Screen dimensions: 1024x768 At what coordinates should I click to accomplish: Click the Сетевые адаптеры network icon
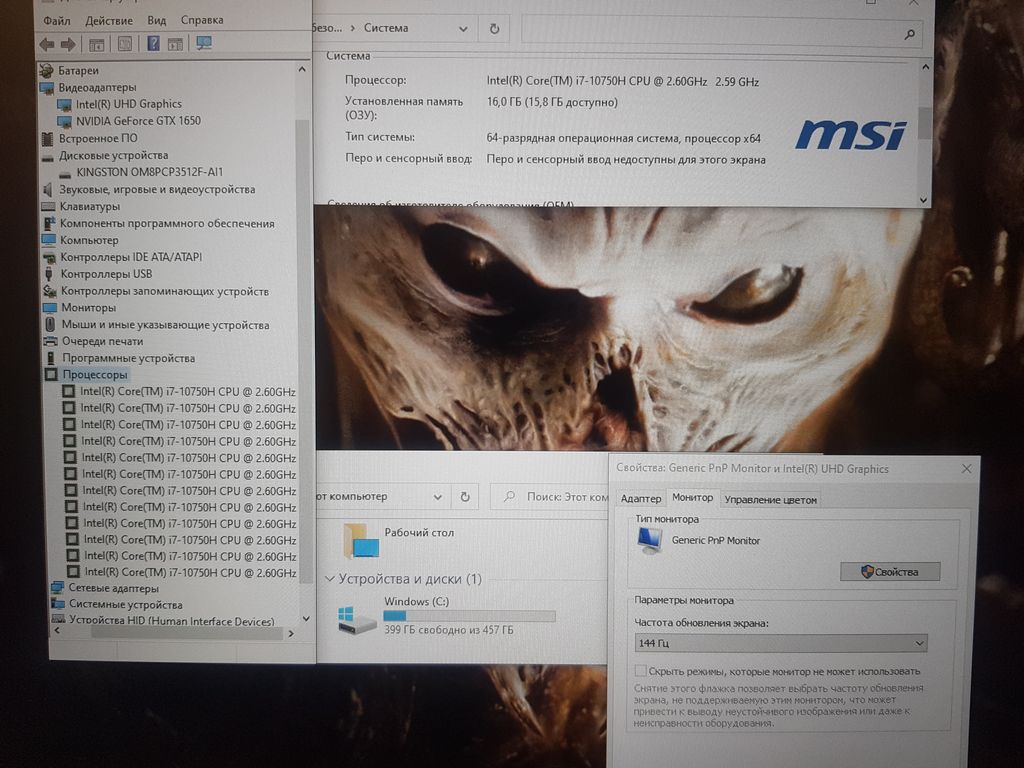58,588
